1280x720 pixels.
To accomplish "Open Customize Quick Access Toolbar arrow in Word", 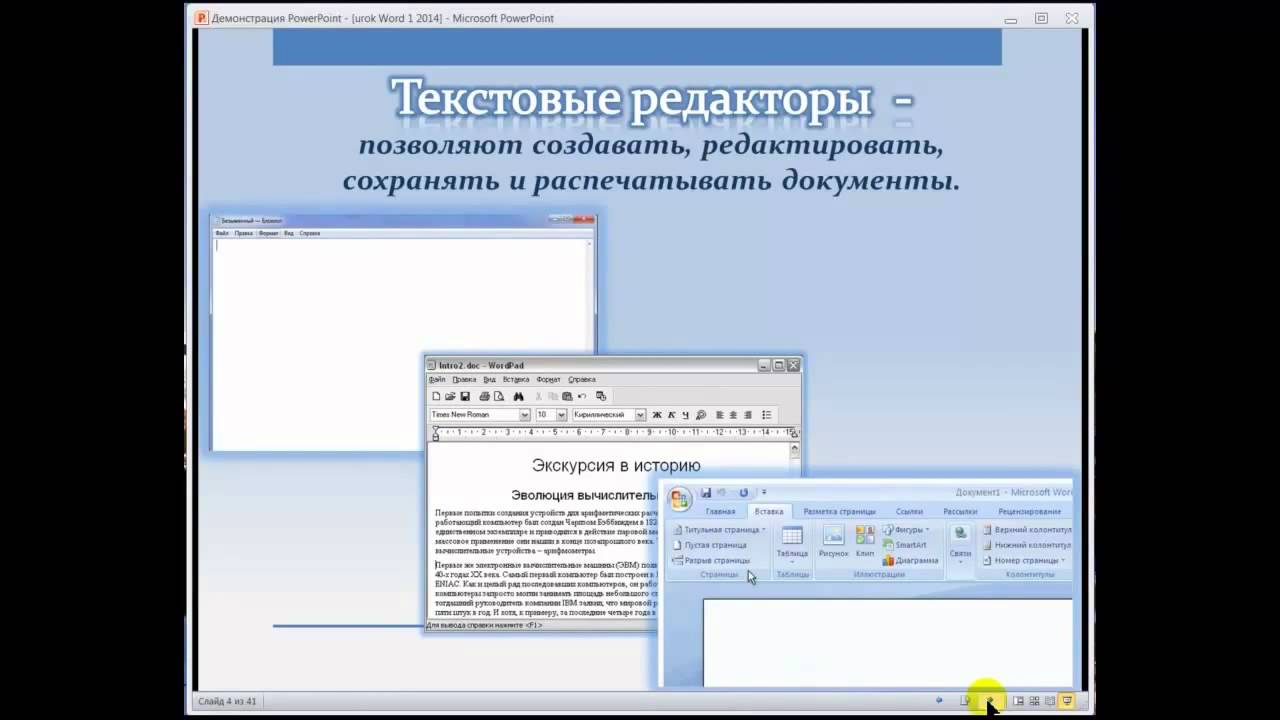I will click(764, 493).
